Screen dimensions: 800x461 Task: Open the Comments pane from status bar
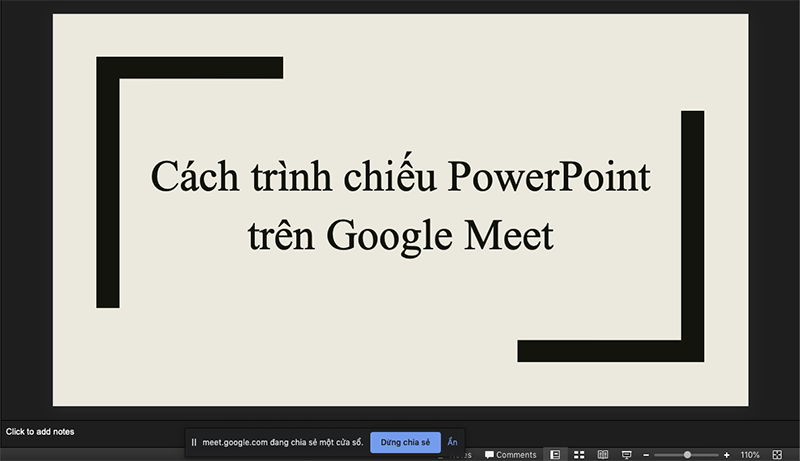(510, 454)
